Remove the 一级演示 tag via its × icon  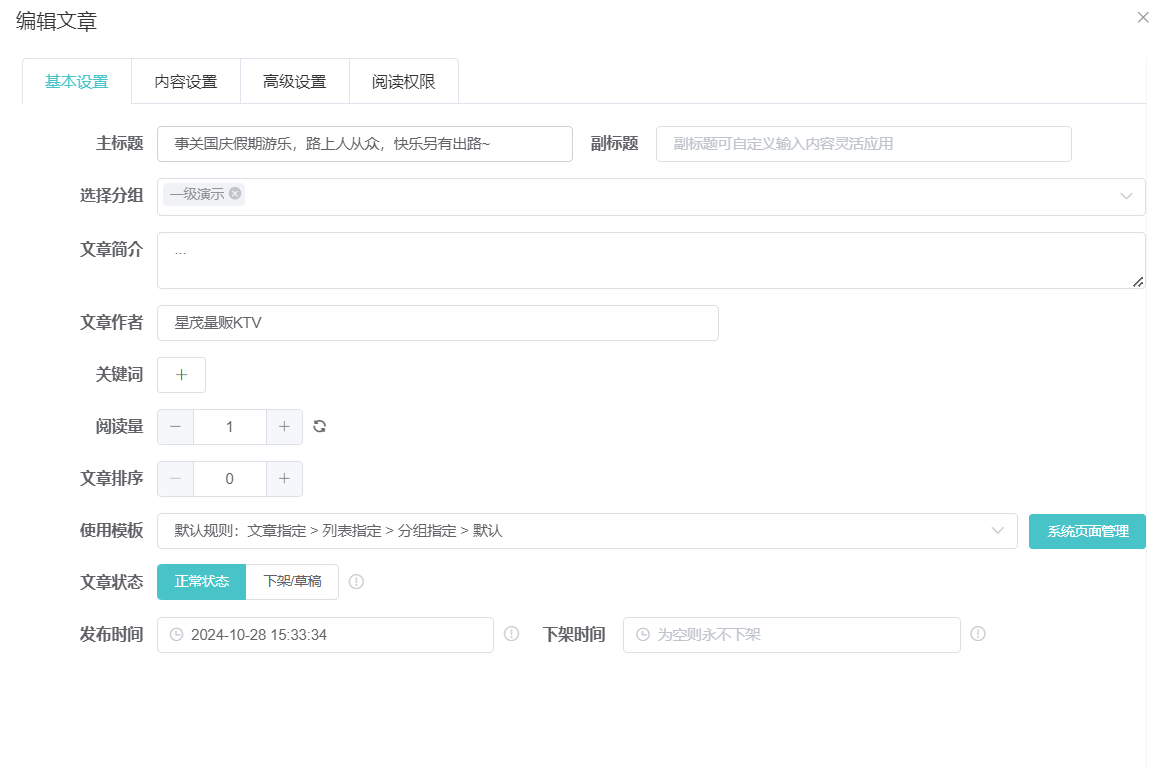pos(234,196)
